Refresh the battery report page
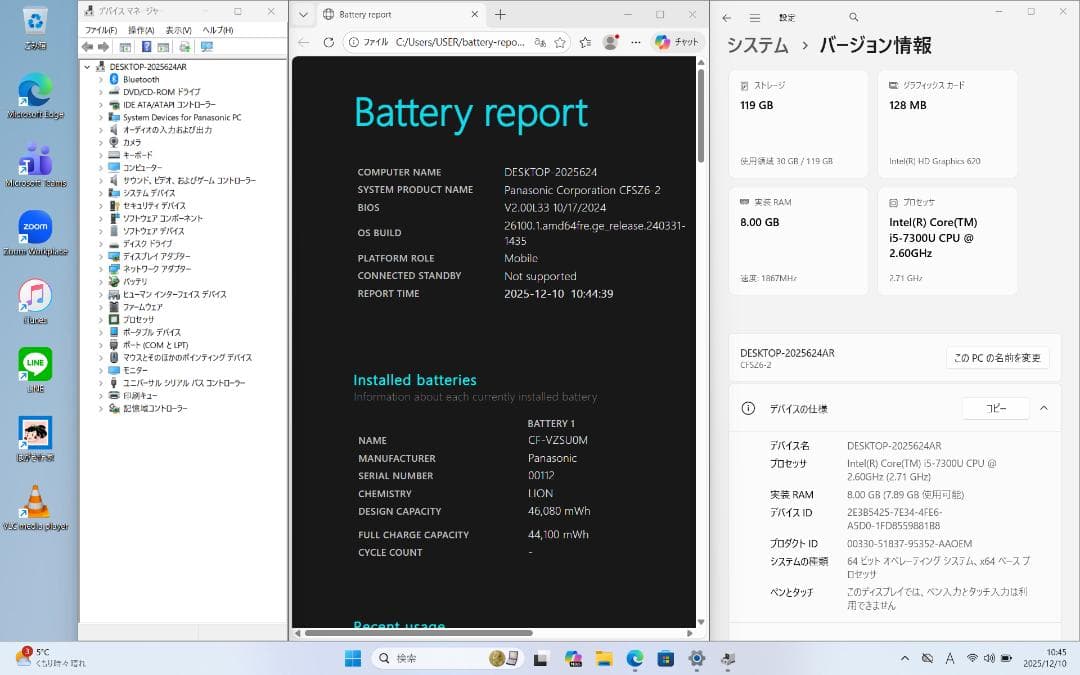Viewport: 1080px width, 675px height. point(328,43)
